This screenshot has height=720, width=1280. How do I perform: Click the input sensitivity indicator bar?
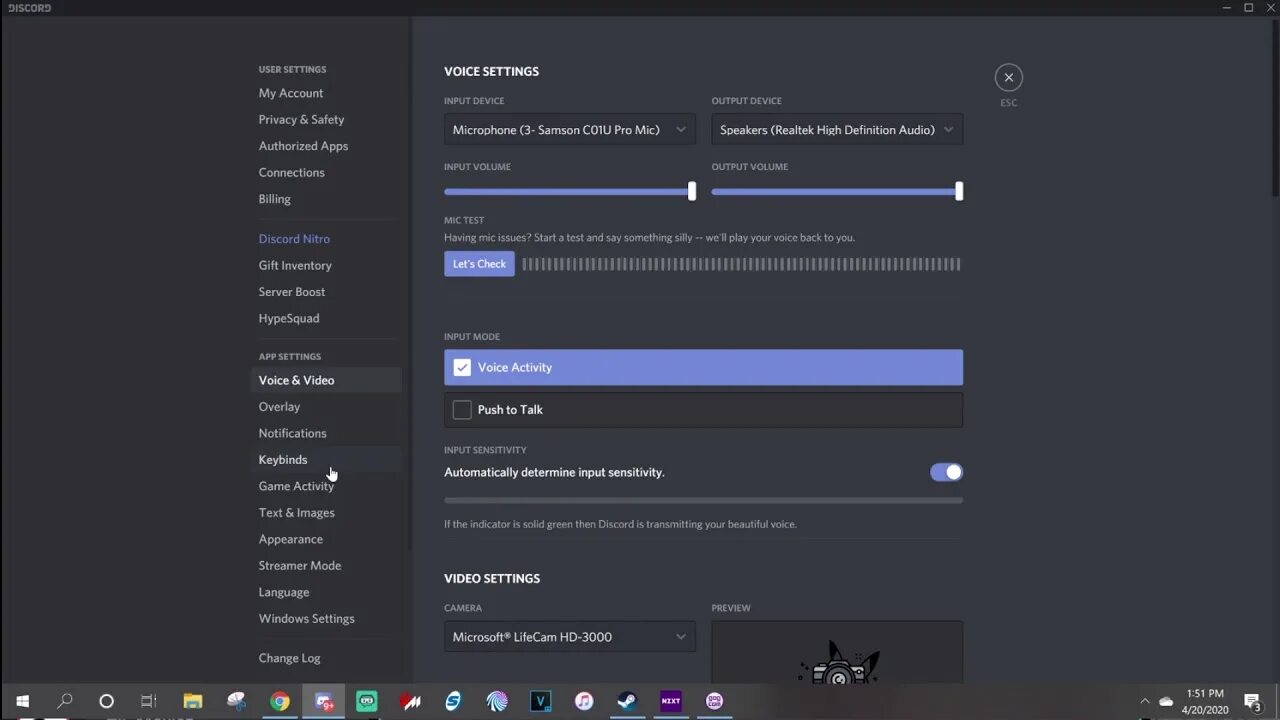pyautogui.click(x=703, y=500)
